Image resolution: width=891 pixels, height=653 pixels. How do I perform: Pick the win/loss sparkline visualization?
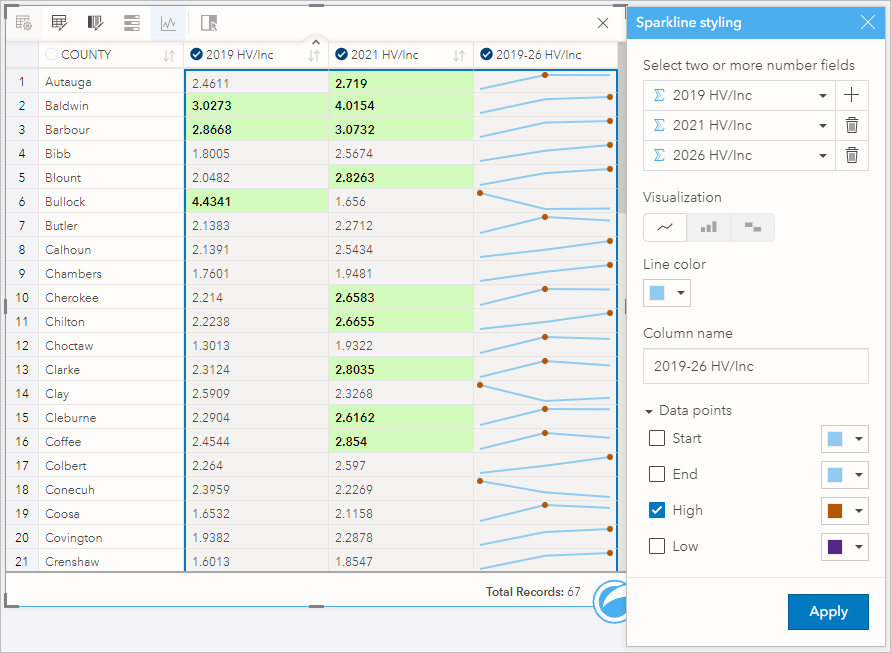752,227
